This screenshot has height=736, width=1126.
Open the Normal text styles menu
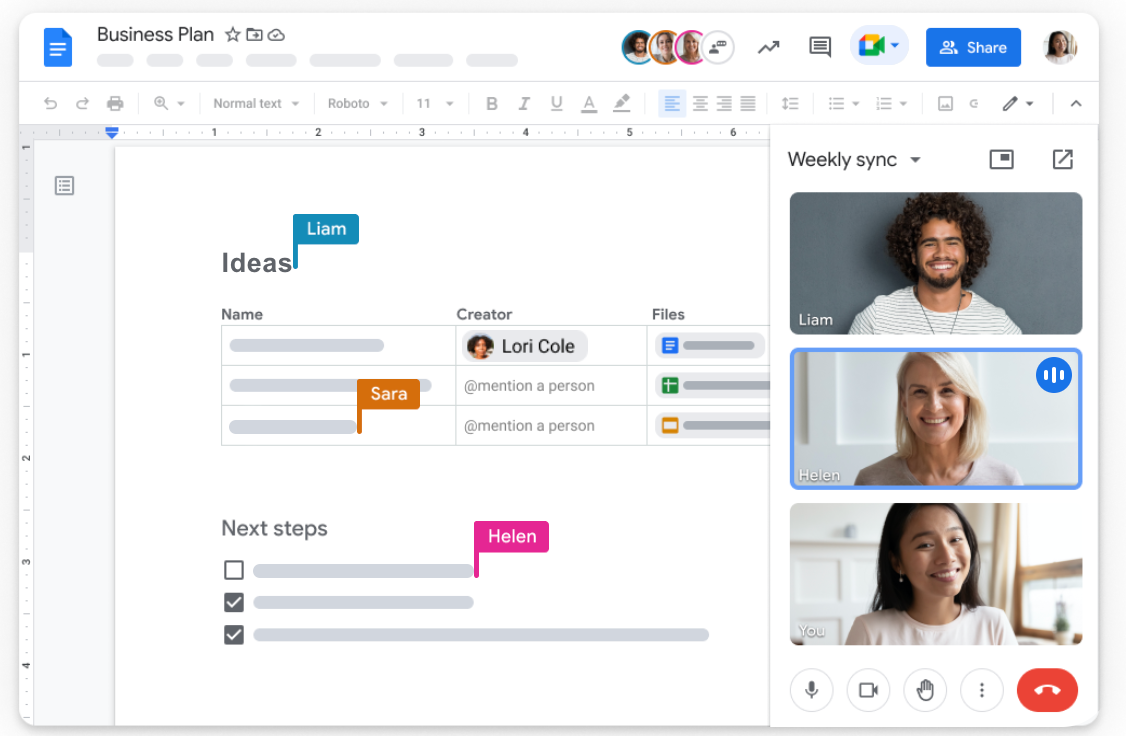[255, 103]
